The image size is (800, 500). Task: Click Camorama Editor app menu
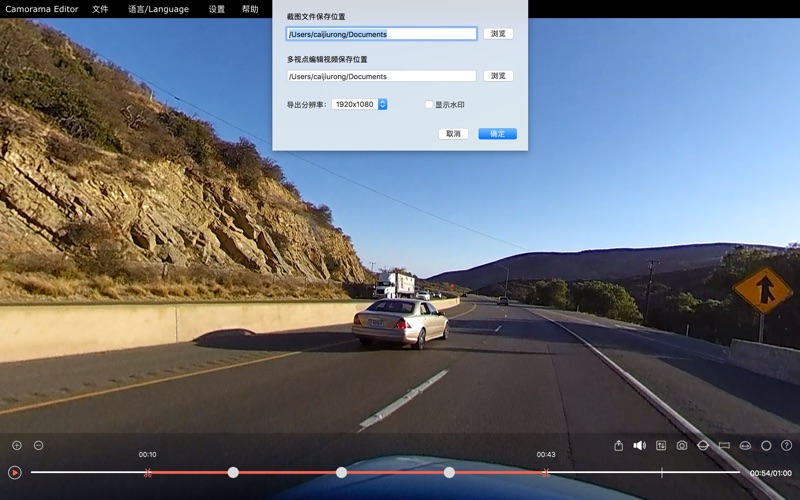pyautogui.click(x=42, y=9)
